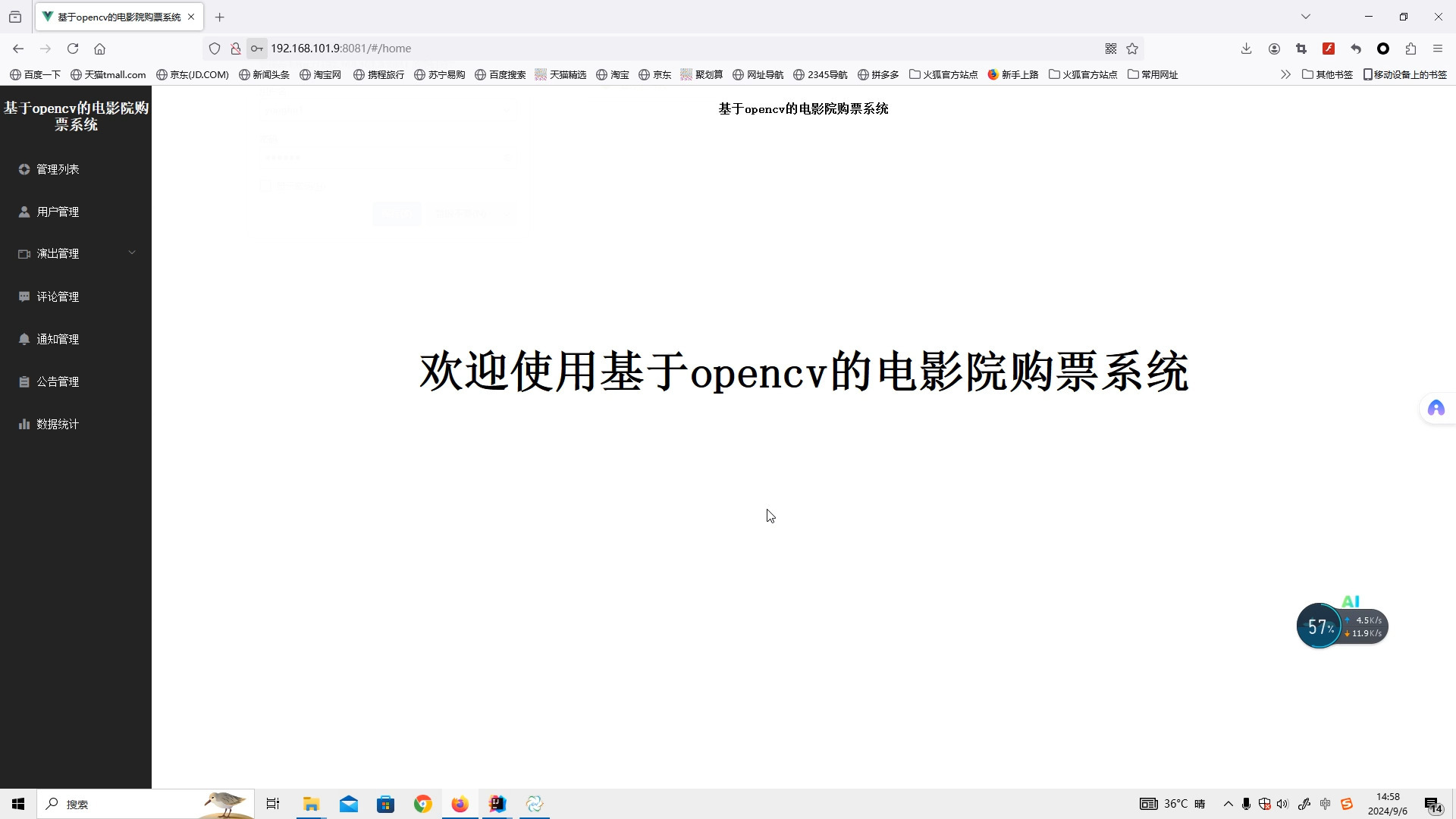Screen dimensions: 1456x819
Task: Open Windows Start menu
Action: coord(18,804)
